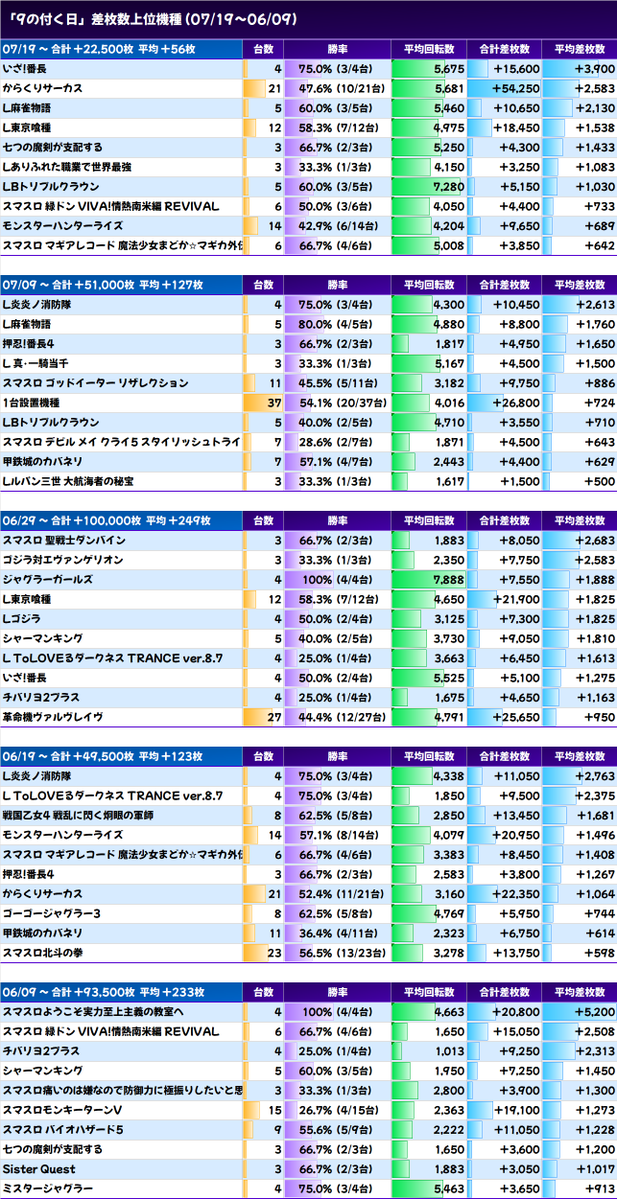This screenshot has width=617, height=1199.
Task: Click the total difference value +54,250
Action: click(517, 89)
